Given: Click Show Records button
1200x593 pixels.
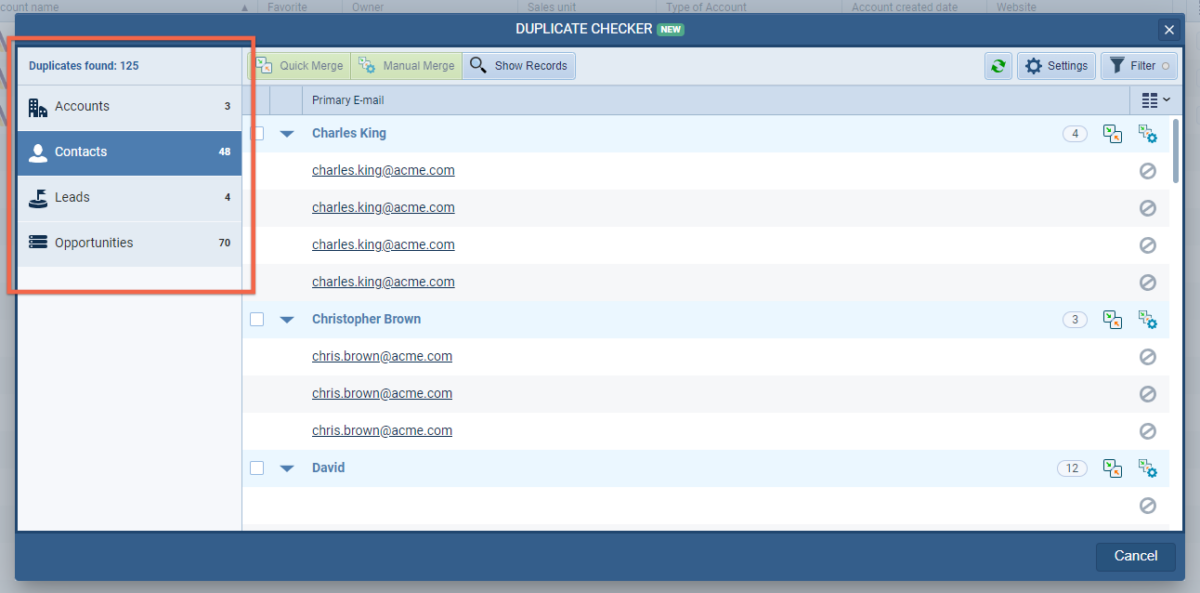Looking at the screenshot, I should click(518, 66).
